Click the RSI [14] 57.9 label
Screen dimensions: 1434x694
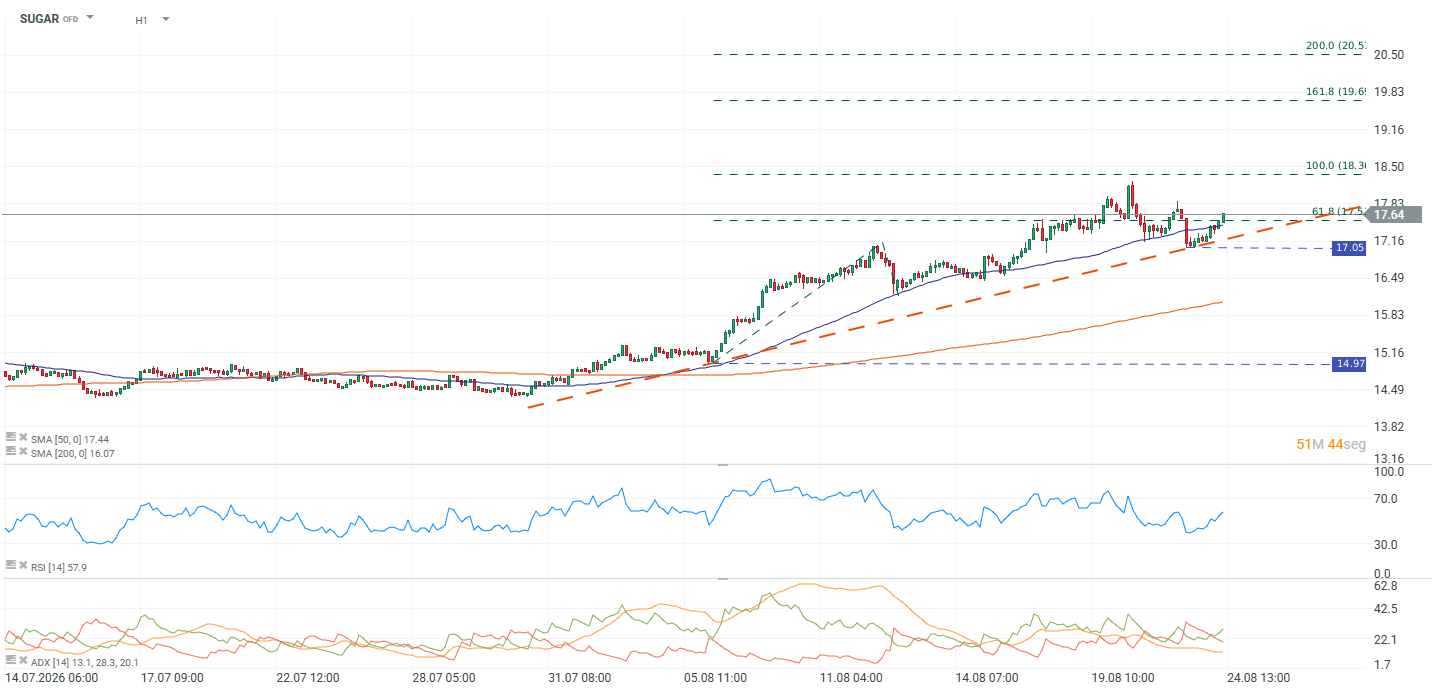(x=59, y=567)
